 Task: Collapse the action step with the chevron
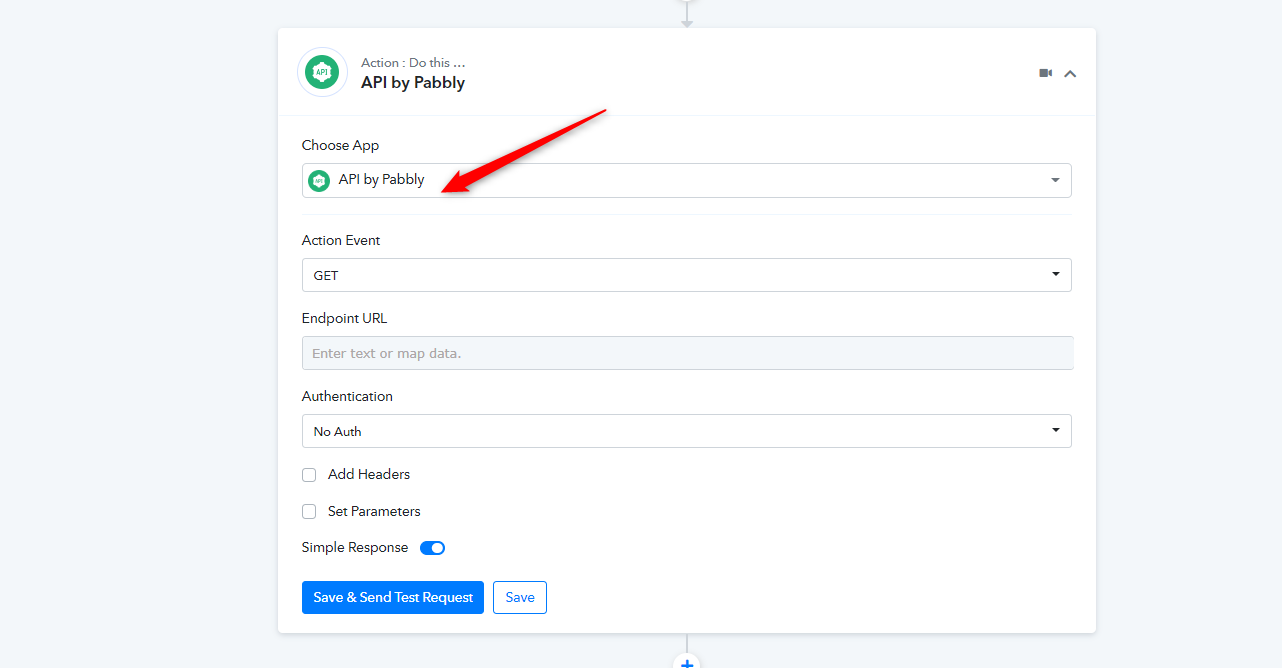tap(1070, 73)
